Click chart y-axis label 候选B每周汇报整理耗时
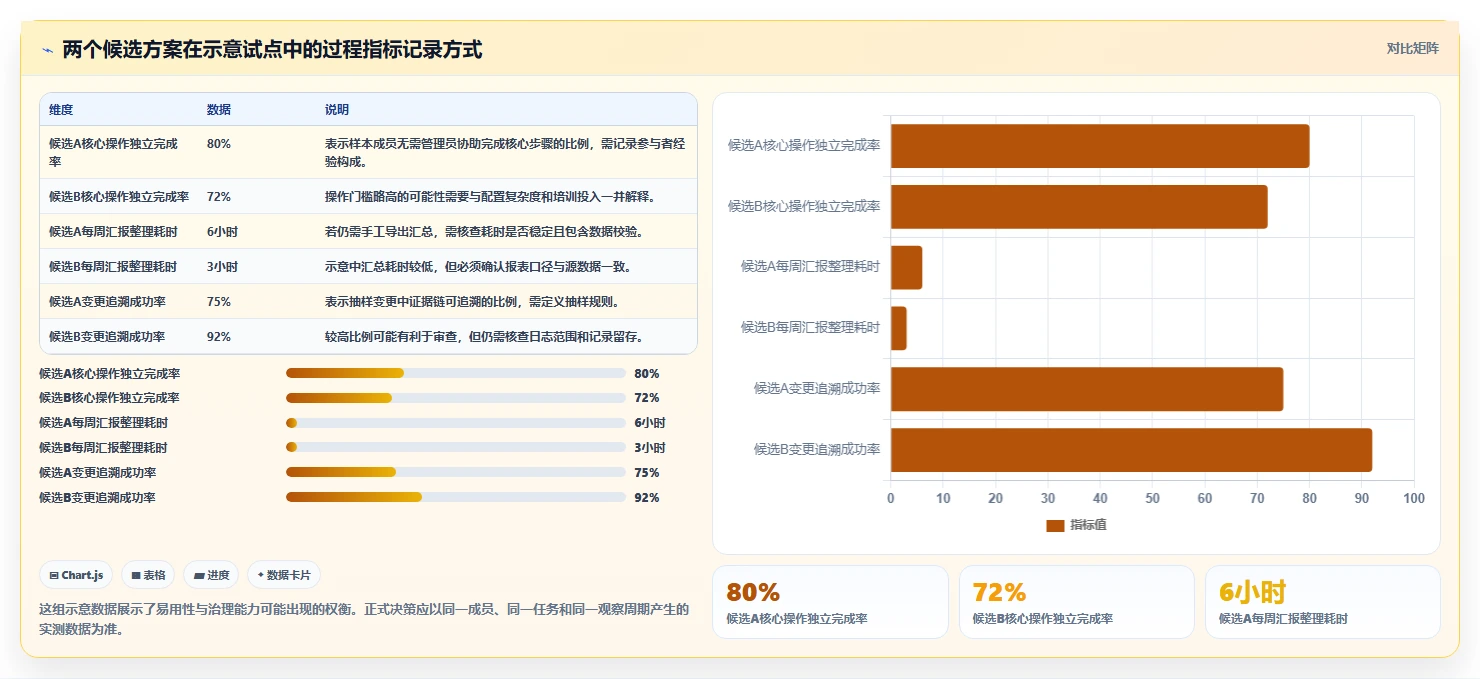 (810, 327)
